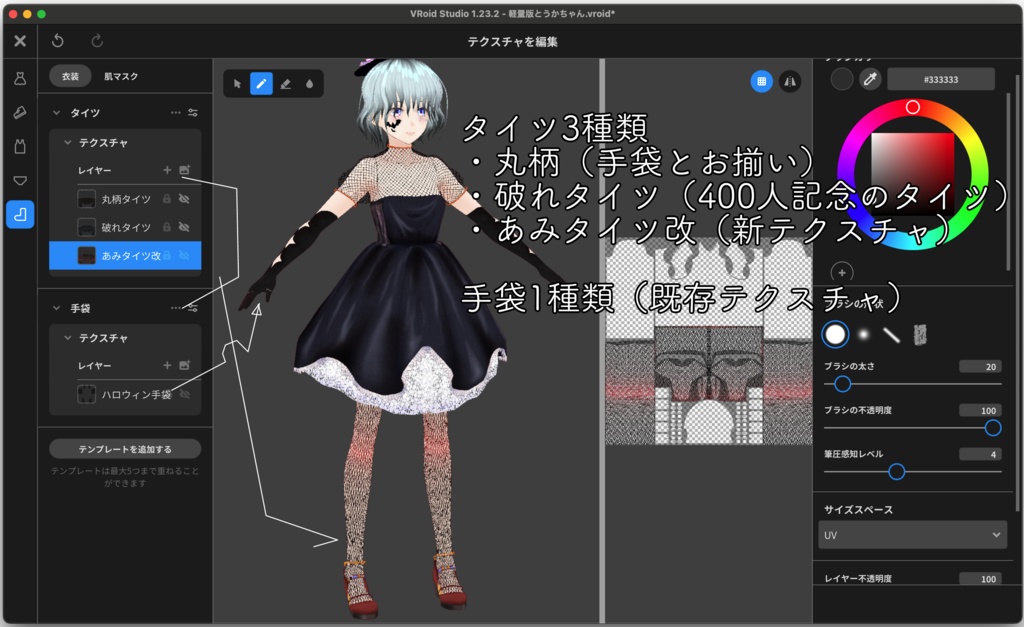1024x627 pixels.
Task: Click the + button to add a brush preset
Action: coord(841,272)
